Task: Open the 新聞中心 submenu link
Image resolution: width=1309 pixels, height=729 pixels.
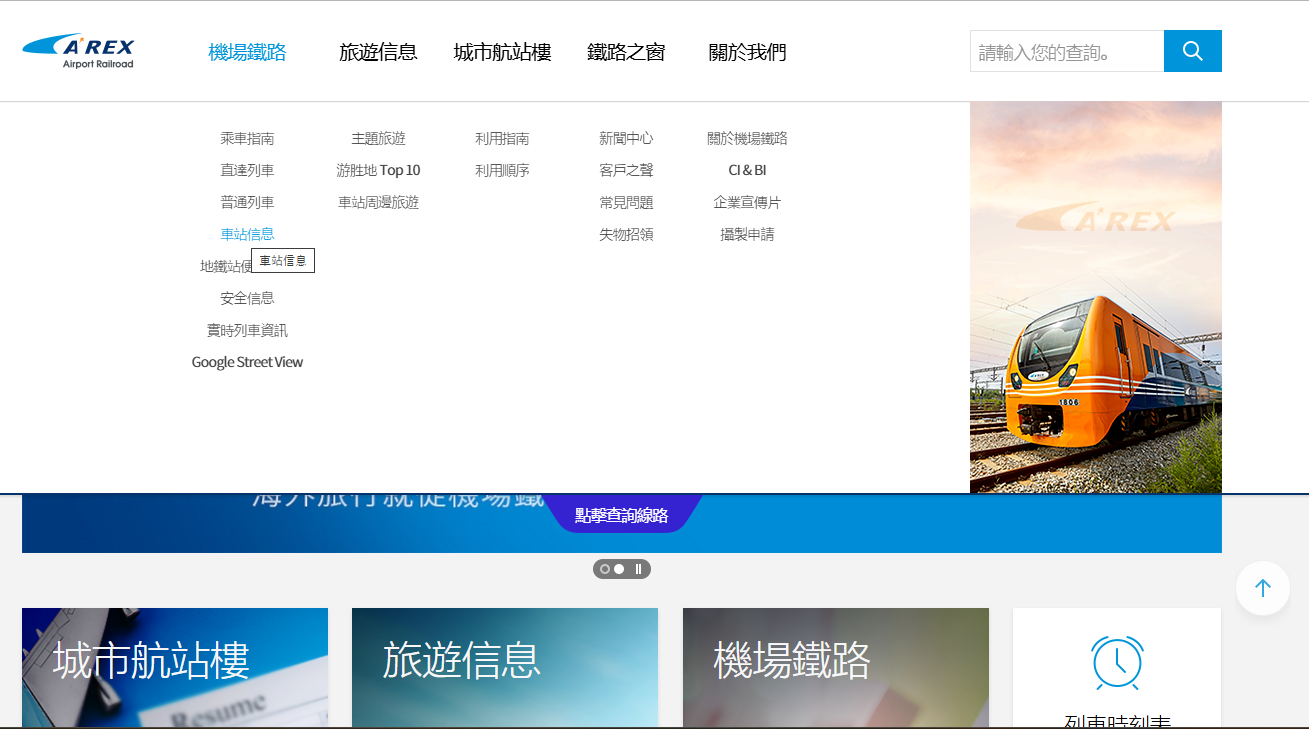Action: (x=626, y=138)
